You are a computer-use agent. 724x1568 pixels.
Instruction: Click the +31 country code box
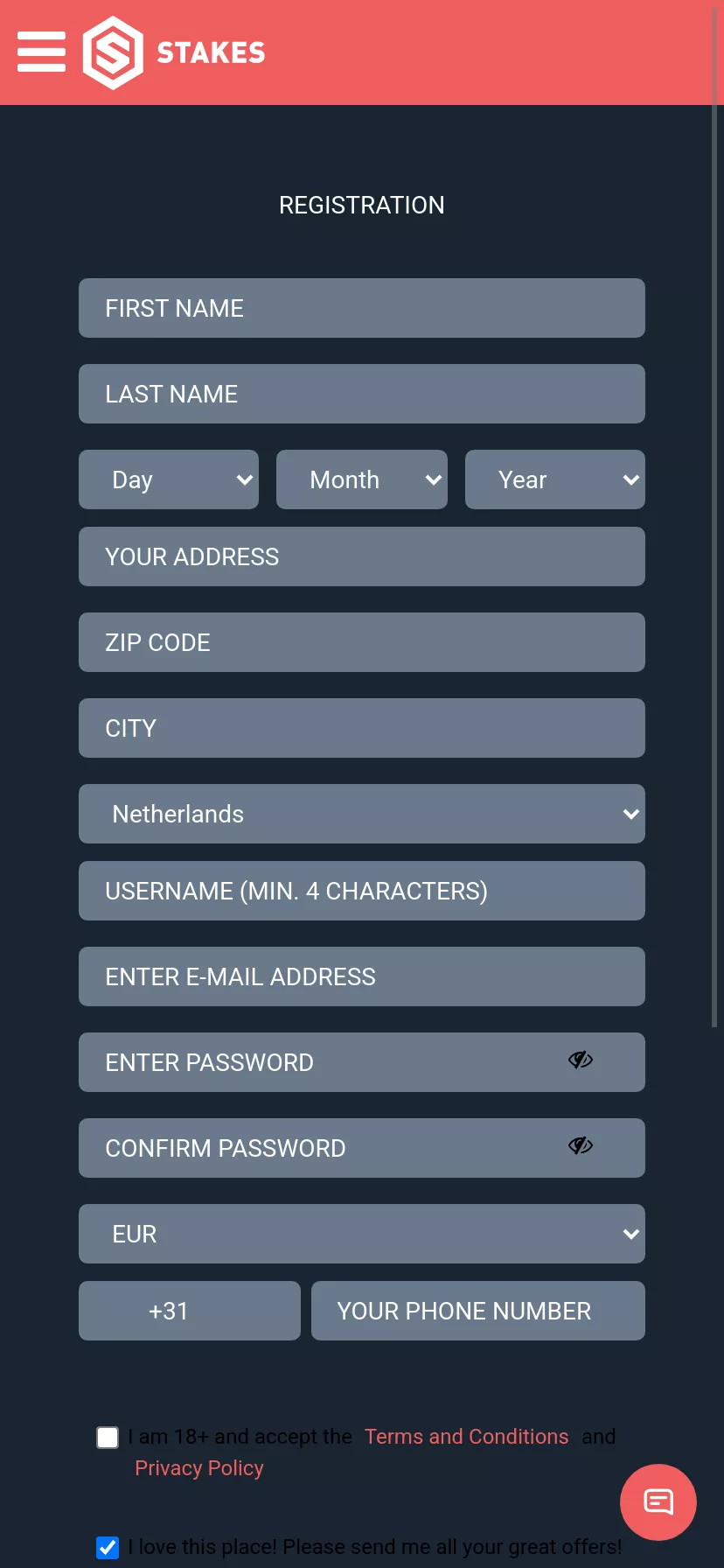(x=190, y=1311)
